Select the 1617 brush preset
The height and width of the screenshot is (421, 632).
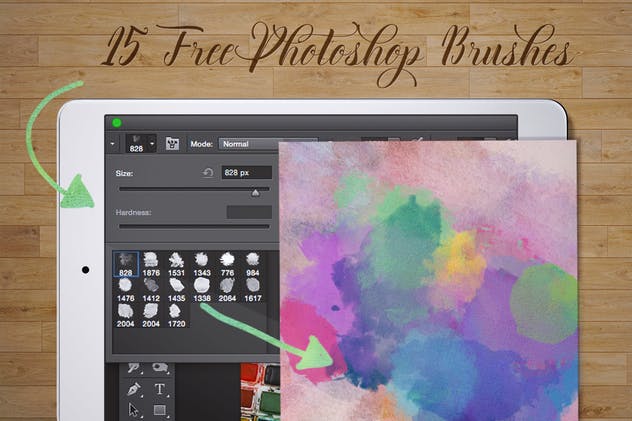(253, 290)
